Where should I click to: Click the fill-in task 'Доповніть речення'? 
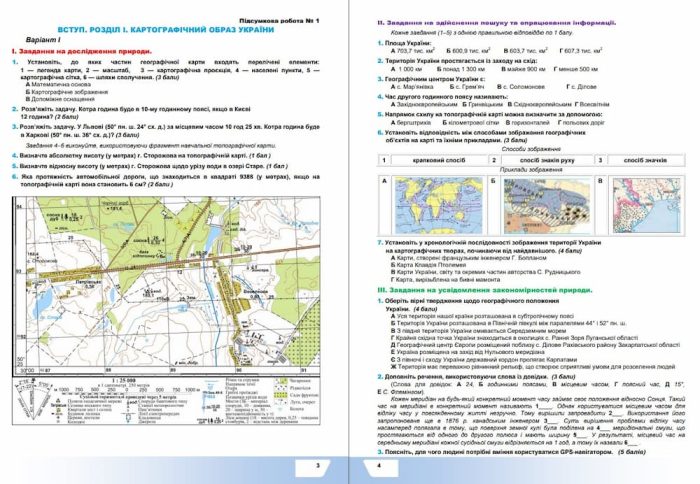(478, 377)
